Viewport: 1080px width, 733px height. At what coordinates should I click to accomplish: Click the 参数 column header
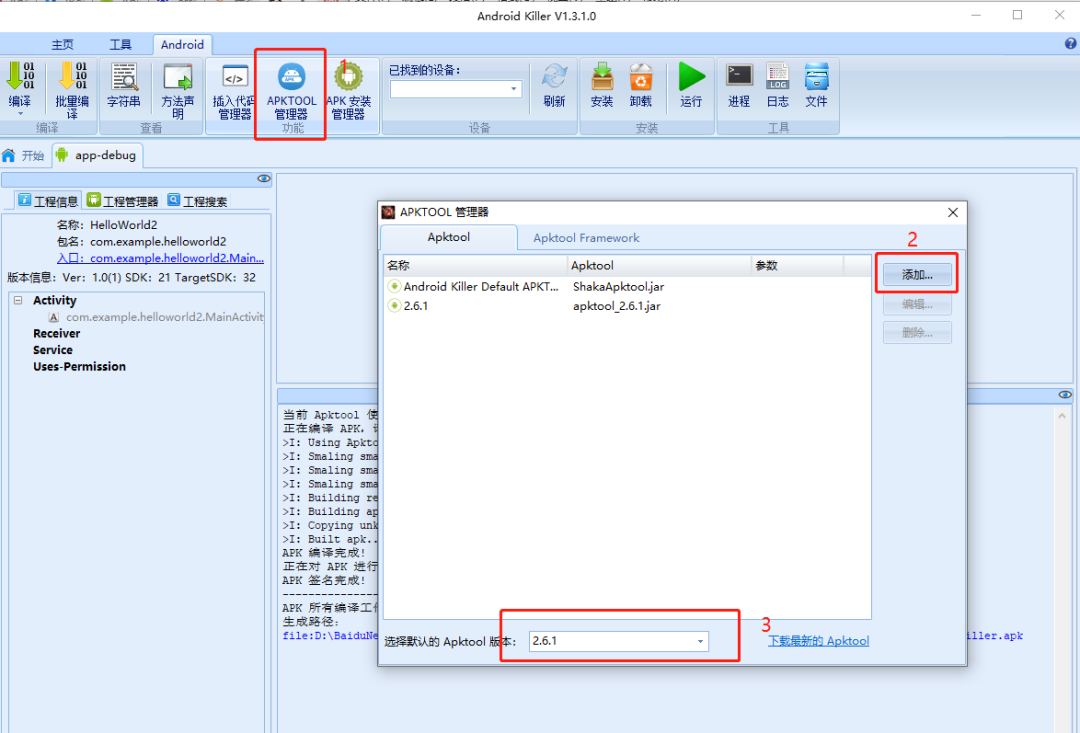(797, 265)
